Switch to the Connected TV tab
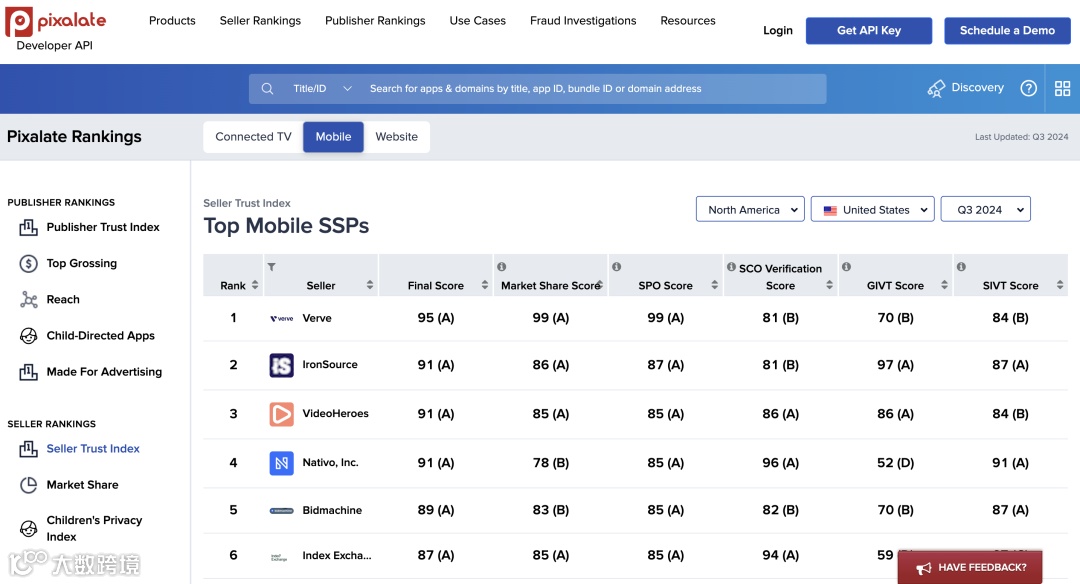Screen dimensions: 1080x584 click(253, 136)
